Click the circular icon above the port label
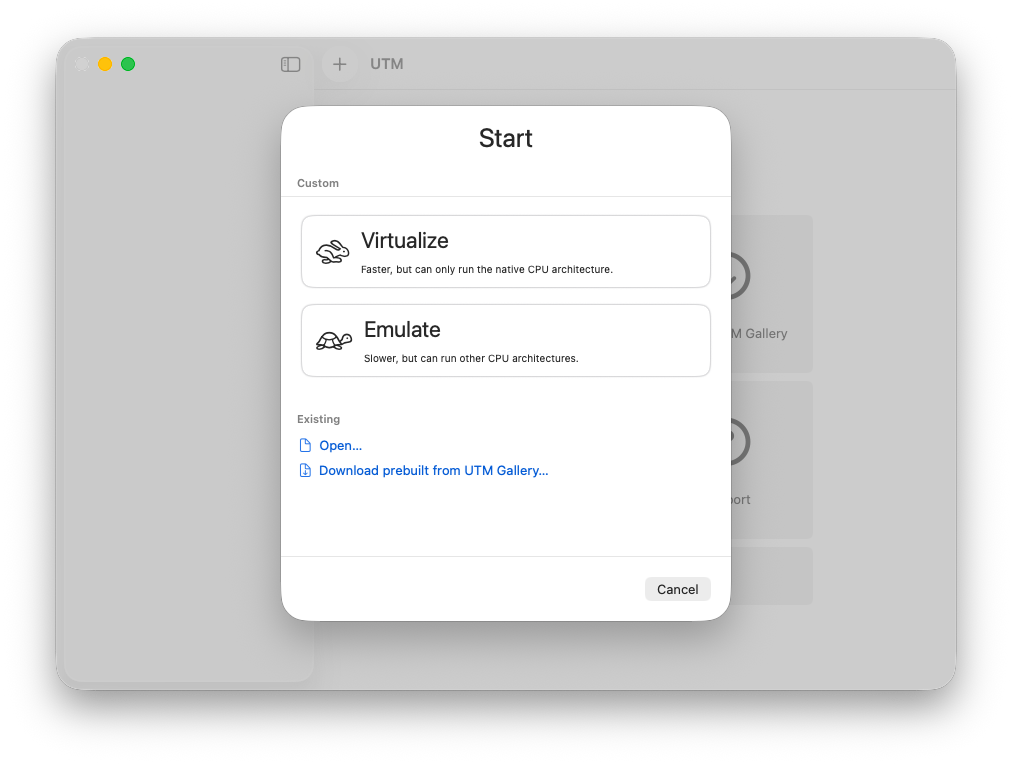This screenshot has height=764, width=1012. 737,441
